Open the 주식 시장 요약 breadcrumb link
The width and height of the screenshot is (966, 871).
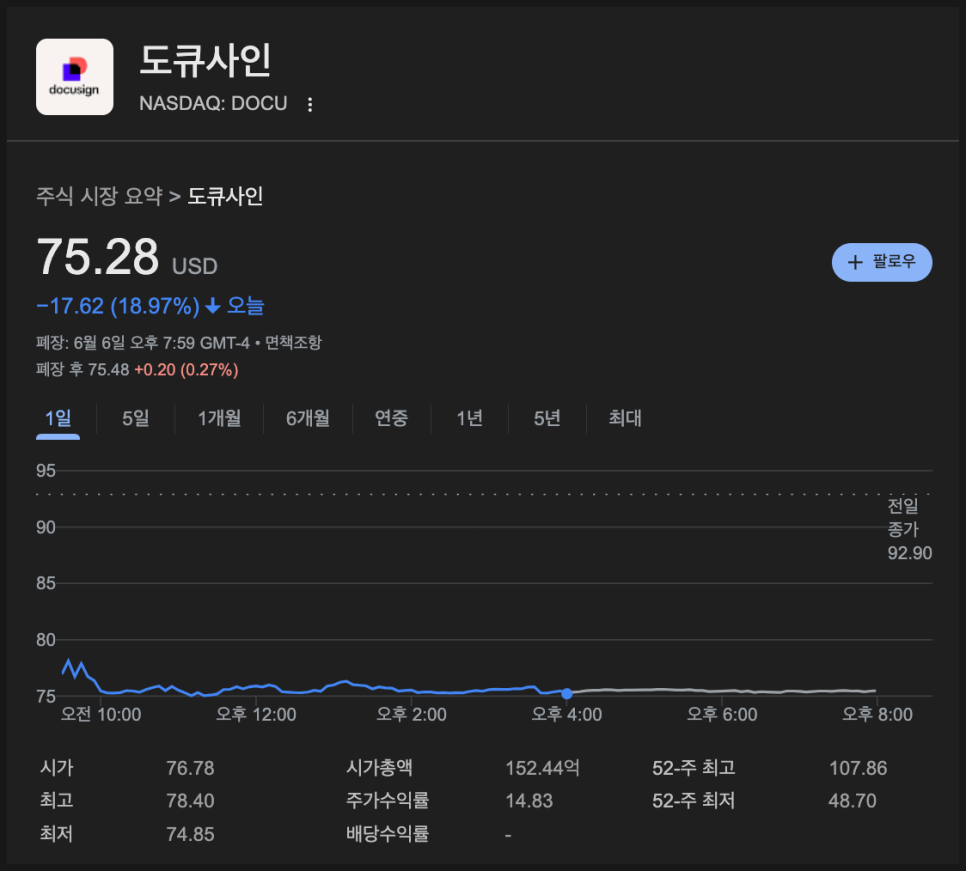pyautogui.click(x=99, y=196)
